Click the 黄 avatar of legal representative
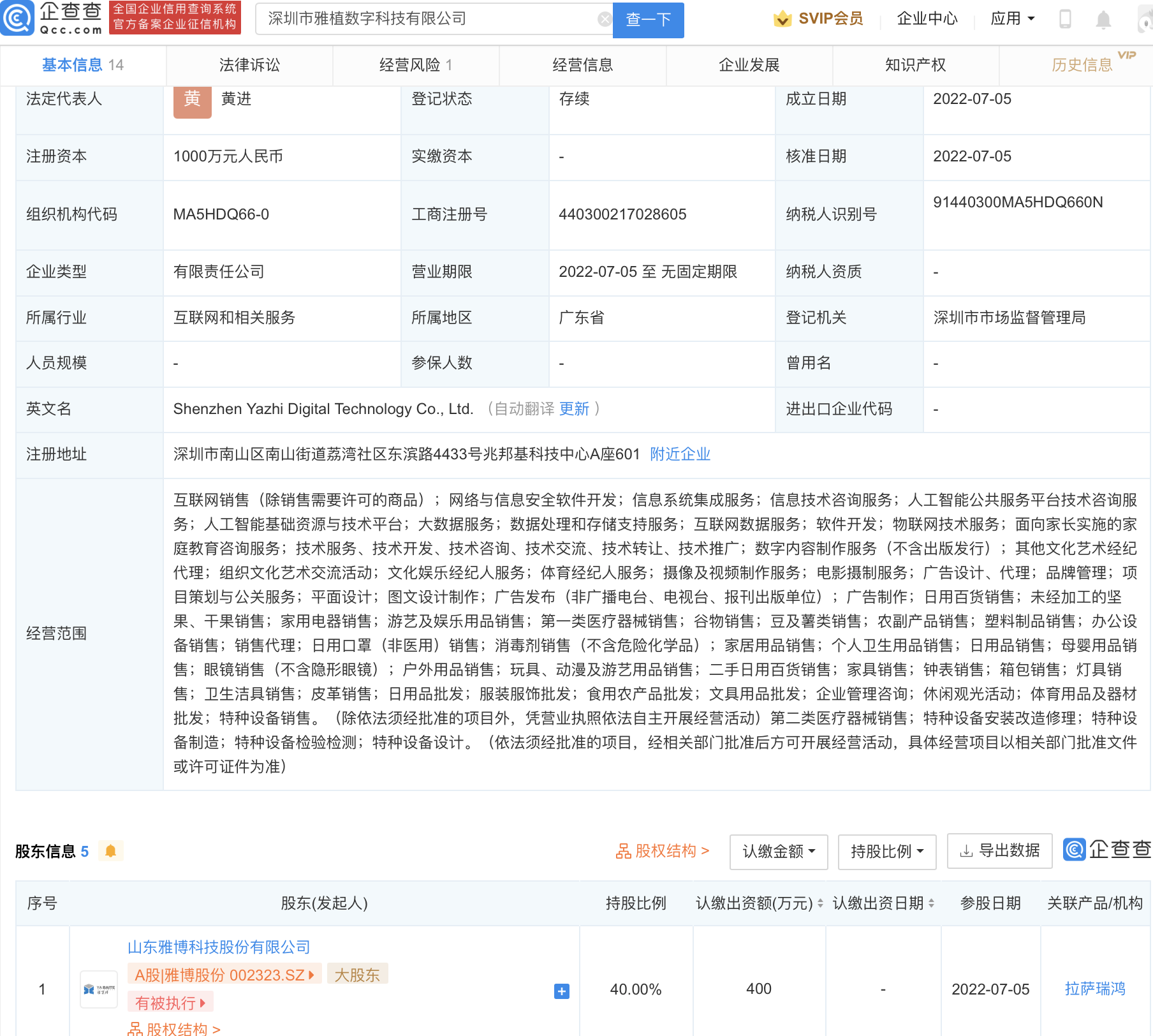The image size is (1153, 1036). point(192,101)
